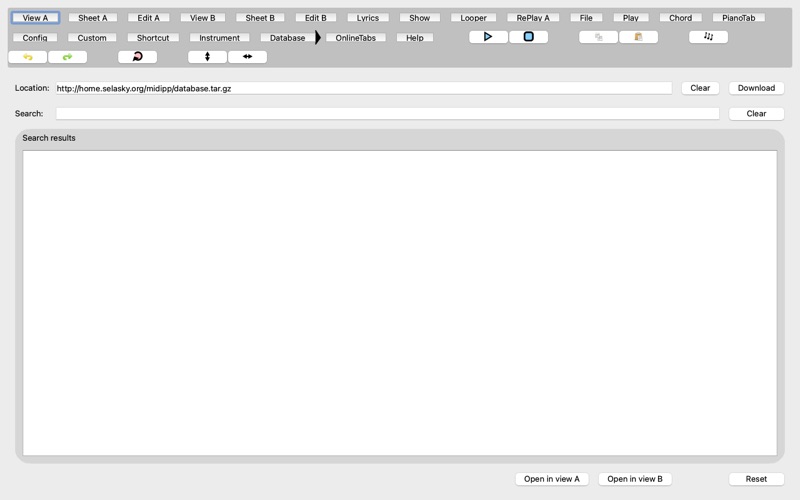800x500 pixels.
Task: Open the Config tab
Action: (x=35, y=38)
